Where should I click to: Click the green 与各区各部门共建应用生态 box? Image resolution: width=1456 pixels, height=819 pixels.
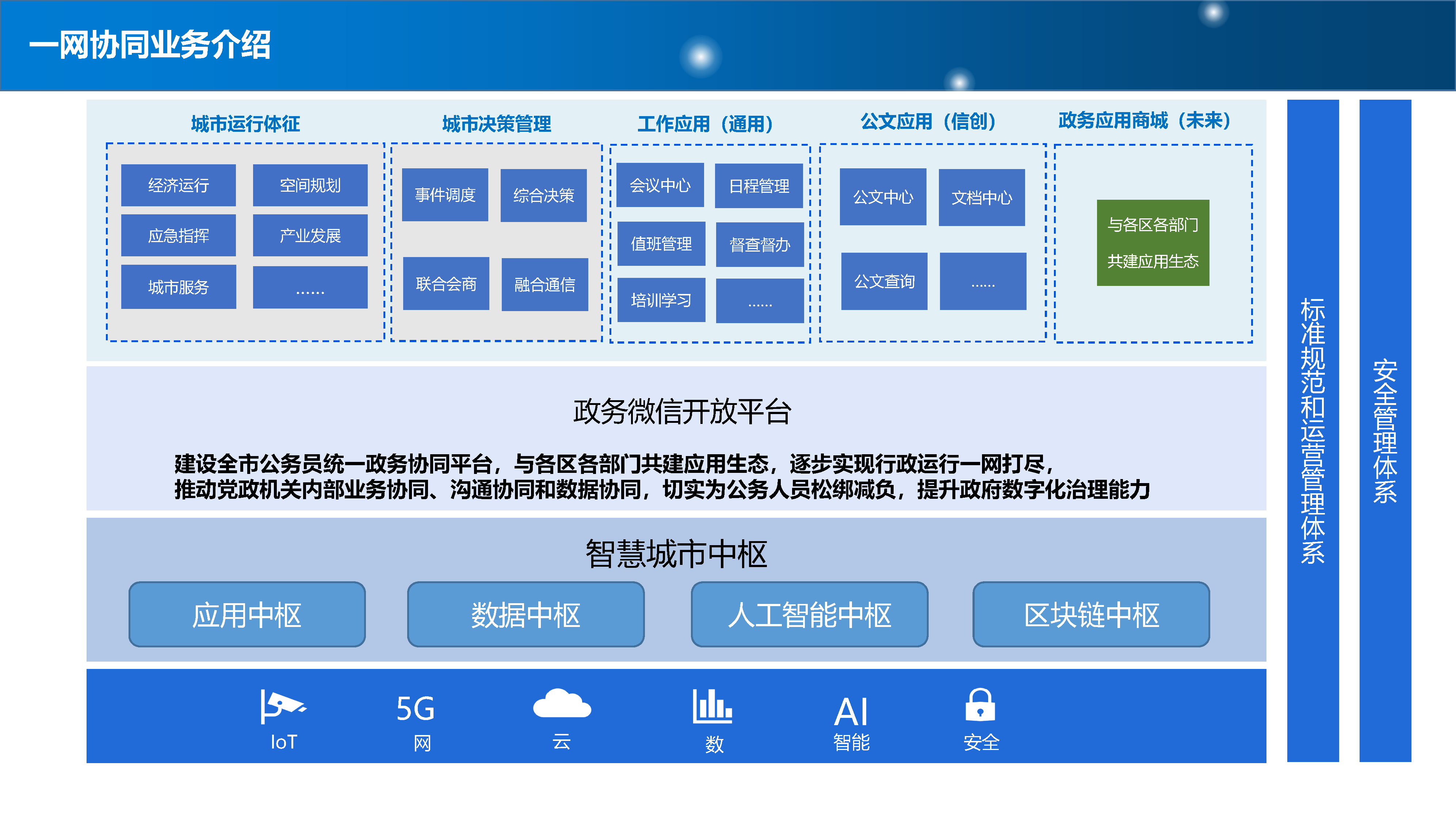coord(1153,242)
